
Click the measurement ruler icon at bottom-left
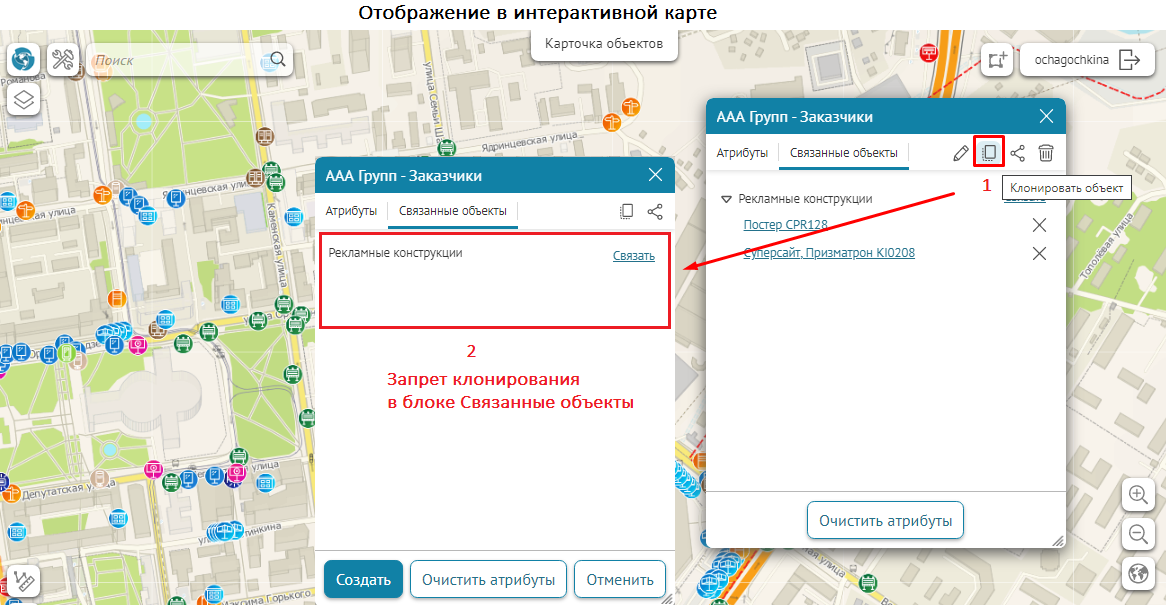(24, 580)
